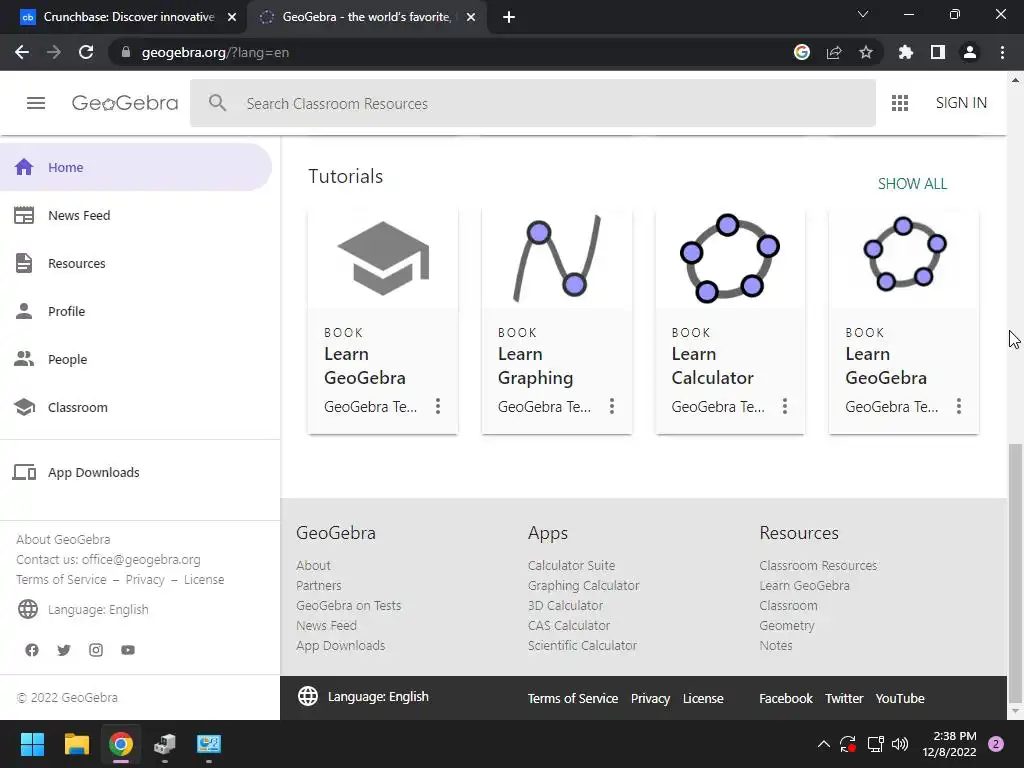Image resolution: width=1024 pixels, height=768 pixels.
Task: Click office@geogebra.org contact link
Action: [141, 559]
